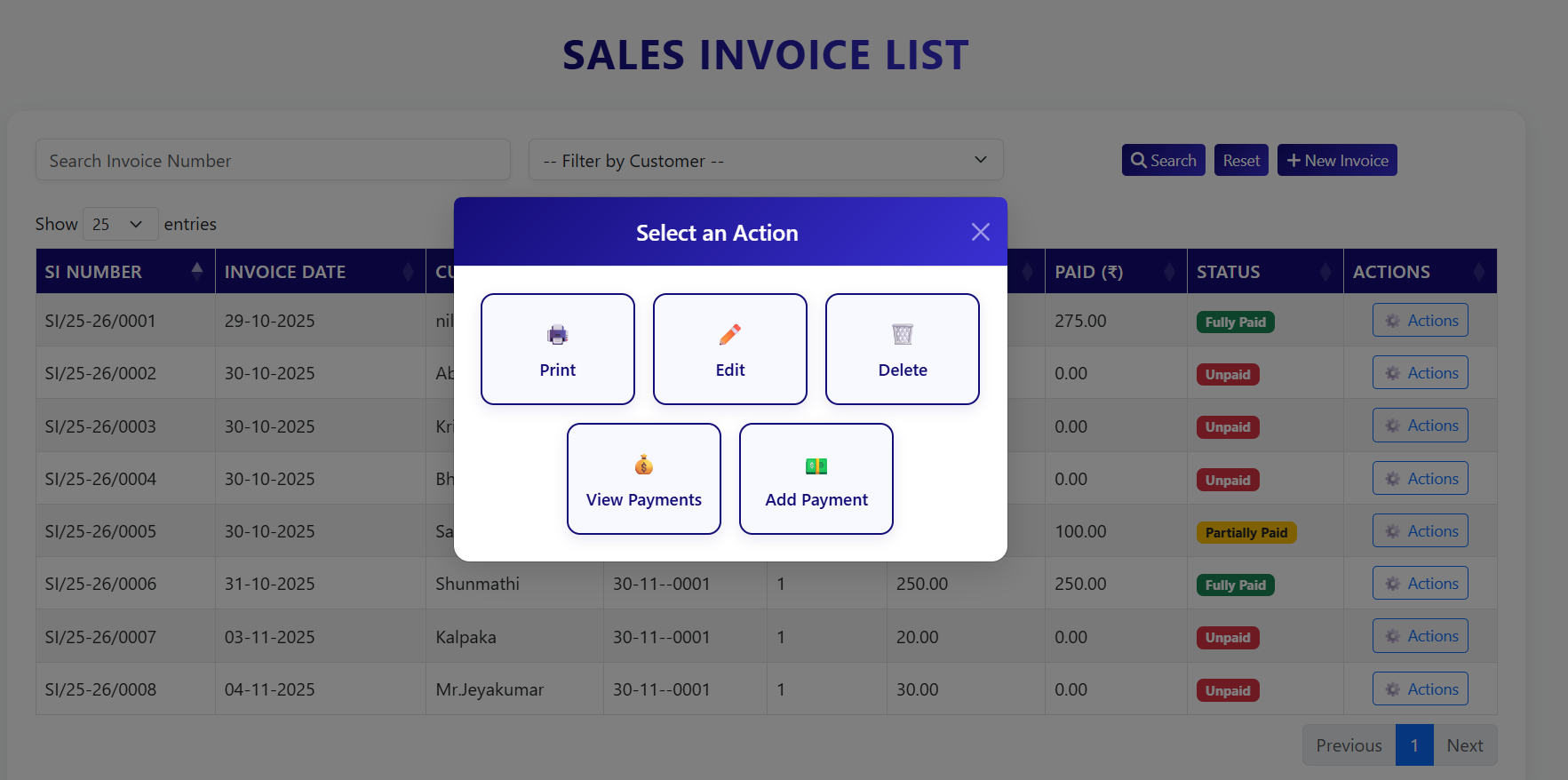Screen dimensions: 1568x780
Task: Choose the View Payments action label
Action: (644, 500)
